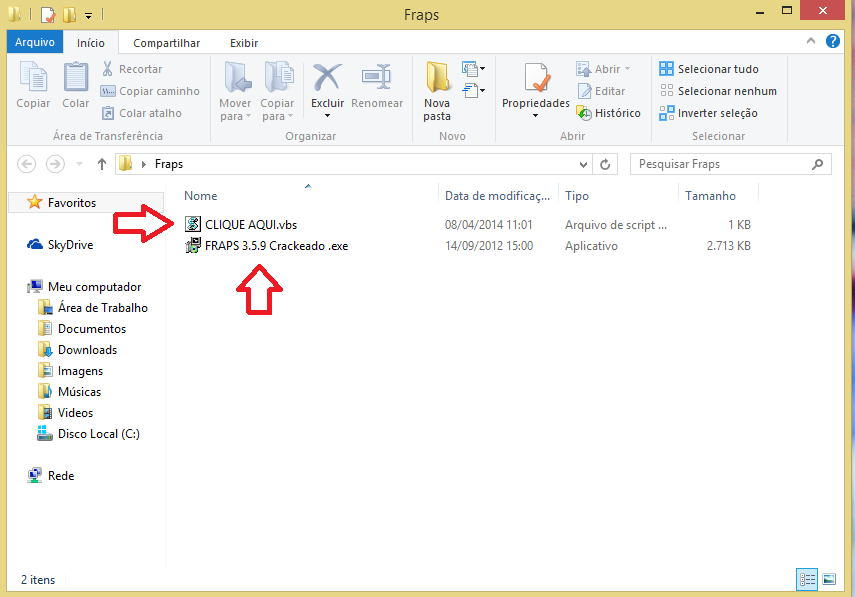855x597 pixels.
Task: Select Meu computador in the sidebar
Action: tap(84, 287)
